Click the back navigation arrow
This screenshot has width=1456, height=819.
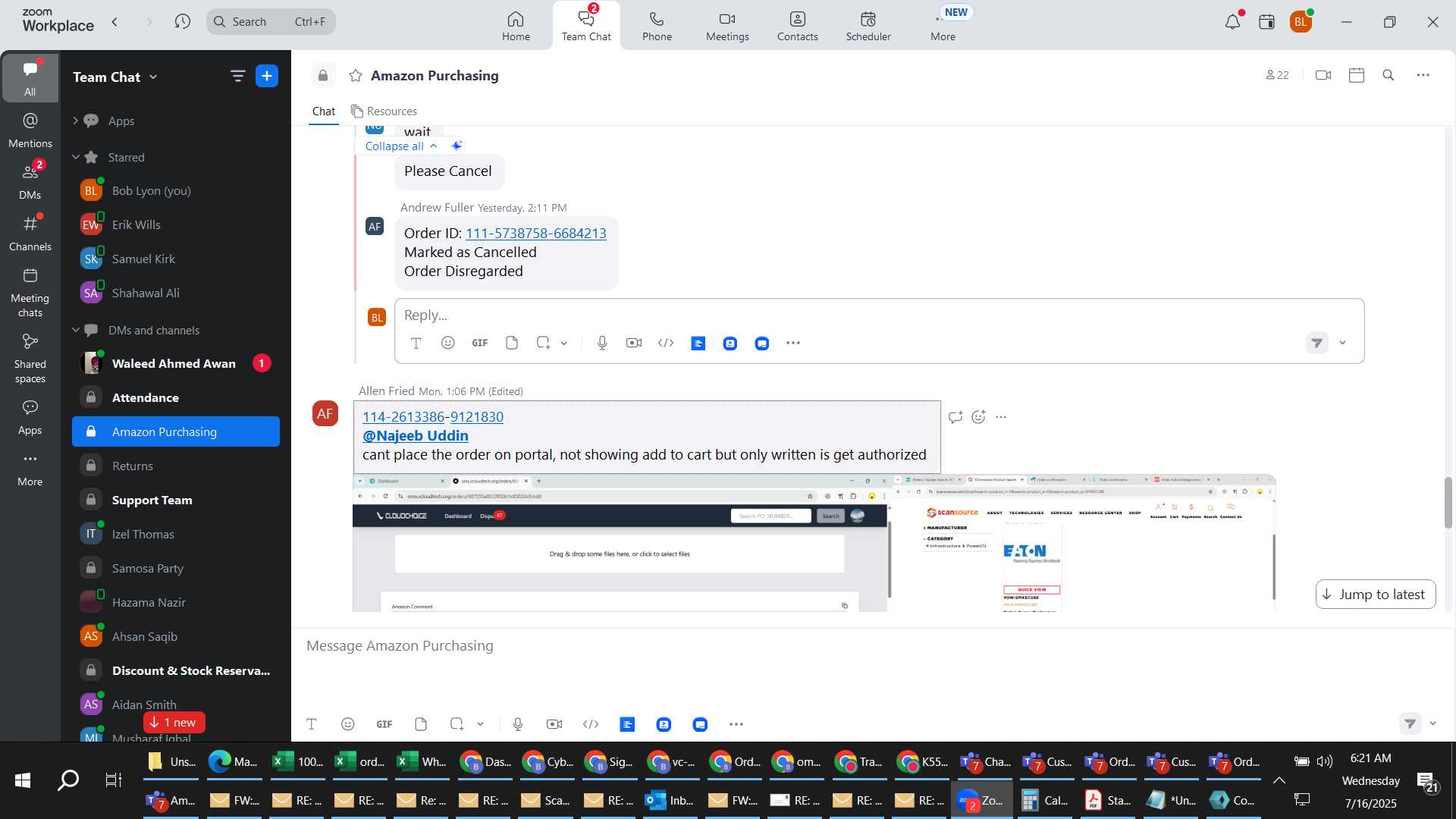(x=115, y=22)
